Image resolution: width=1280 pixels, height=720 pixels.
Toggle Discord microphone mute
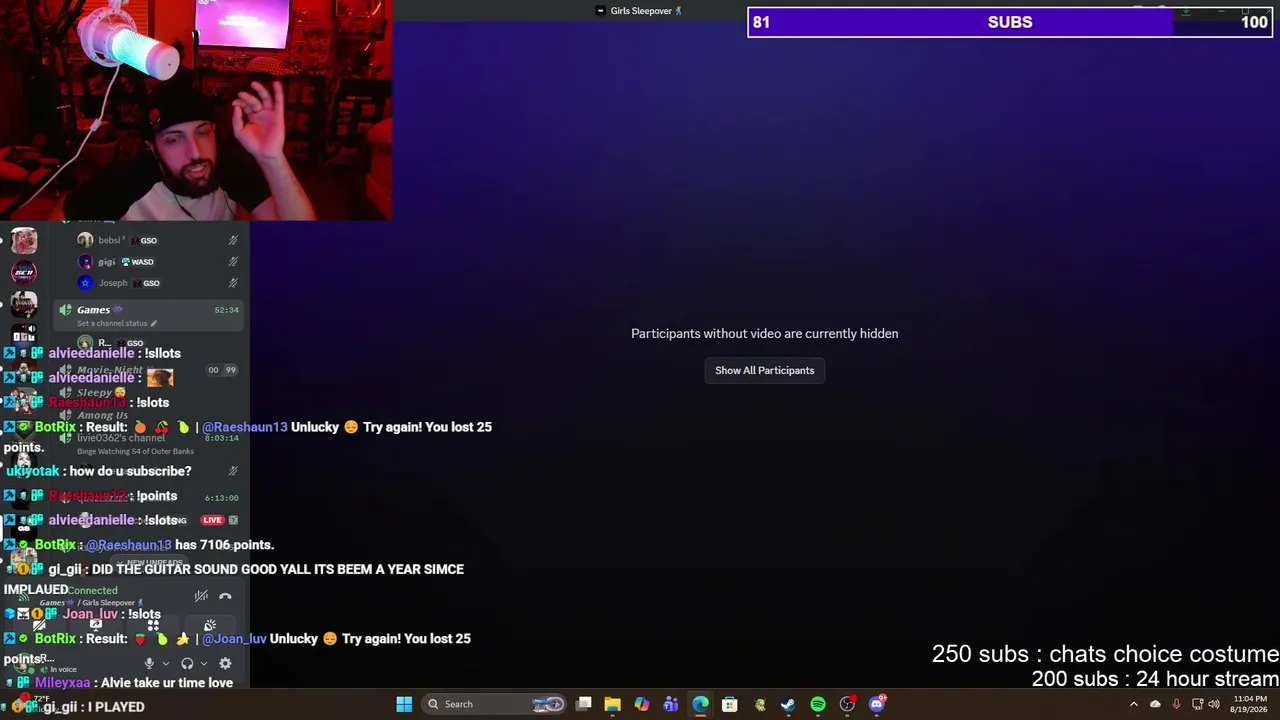[x=149, y=663]
